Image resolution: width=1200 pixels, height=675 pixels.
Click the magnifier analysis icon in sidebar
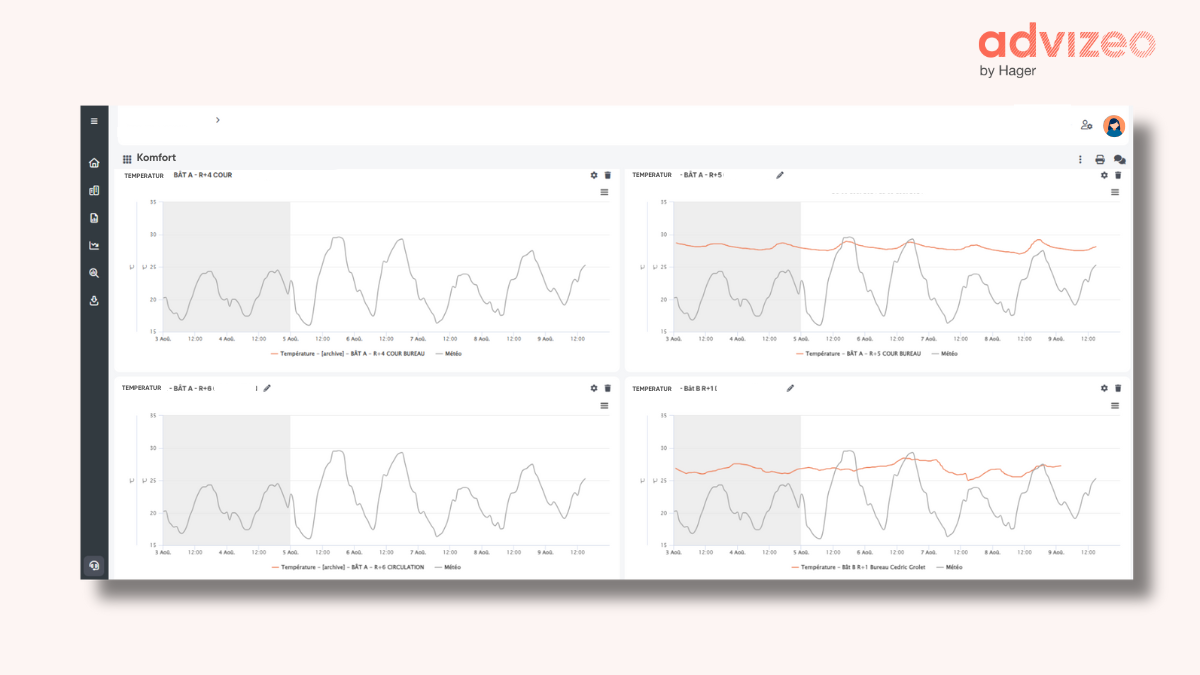point(94,273)
